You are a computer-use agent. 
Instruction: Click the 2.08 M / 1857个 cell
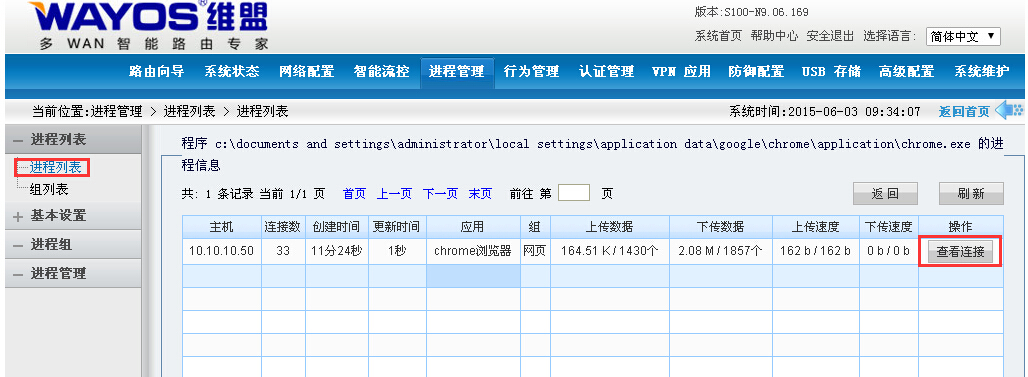pyautogui.click(x=721, y=251)
